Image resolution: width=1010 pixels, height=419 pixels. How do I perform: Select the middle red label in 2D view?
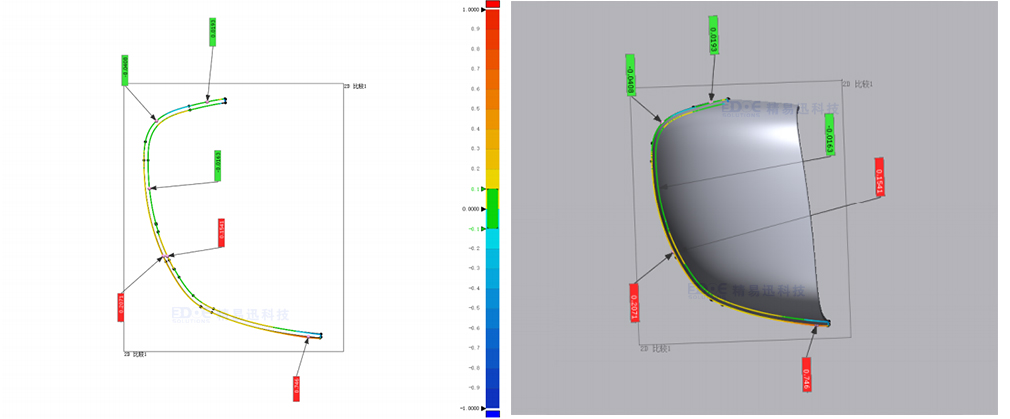click(x=221, y=232)
